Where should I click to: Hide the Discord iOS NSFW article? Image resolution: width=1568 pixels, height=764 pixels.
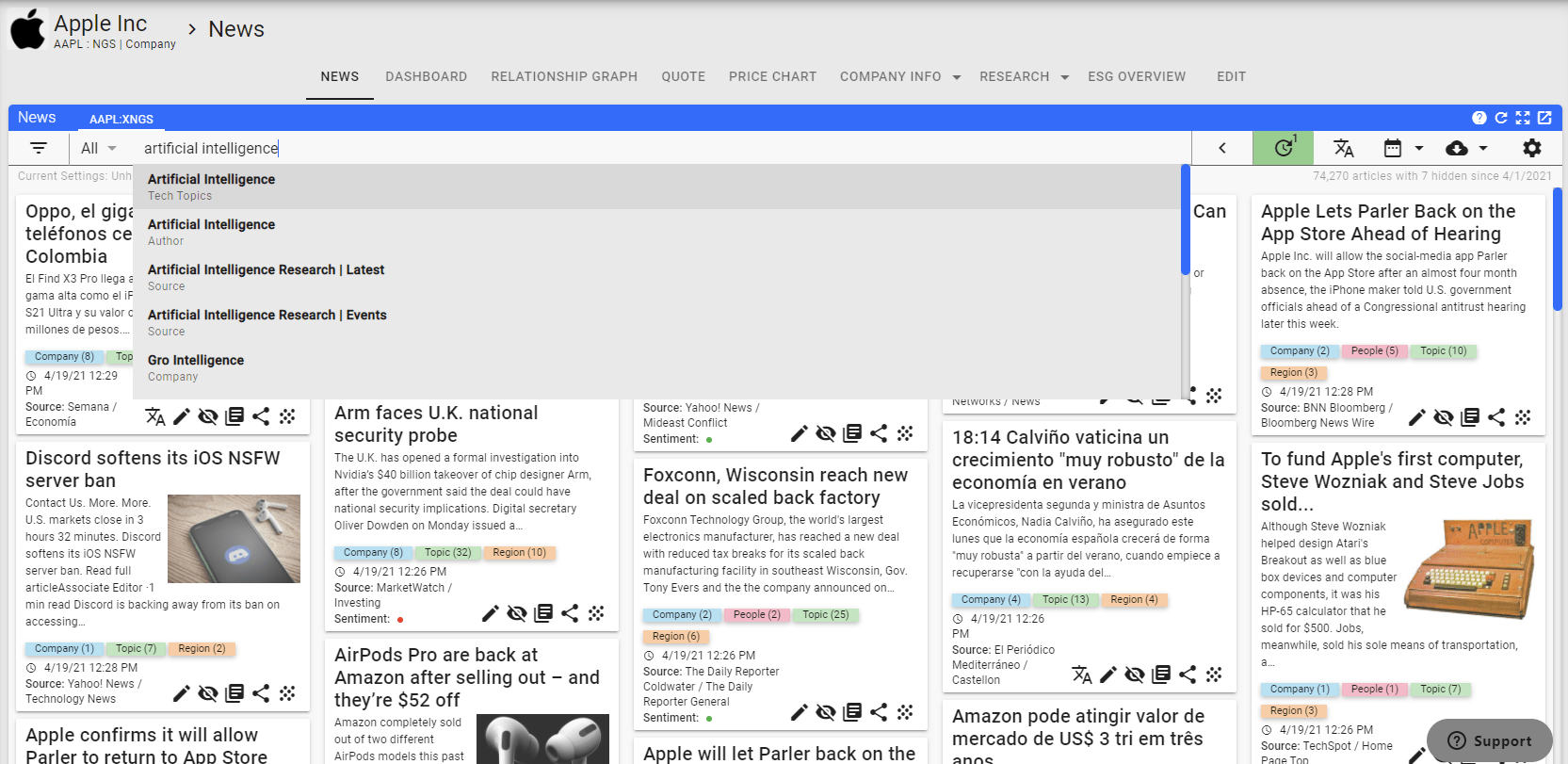[x=208, y=693]
